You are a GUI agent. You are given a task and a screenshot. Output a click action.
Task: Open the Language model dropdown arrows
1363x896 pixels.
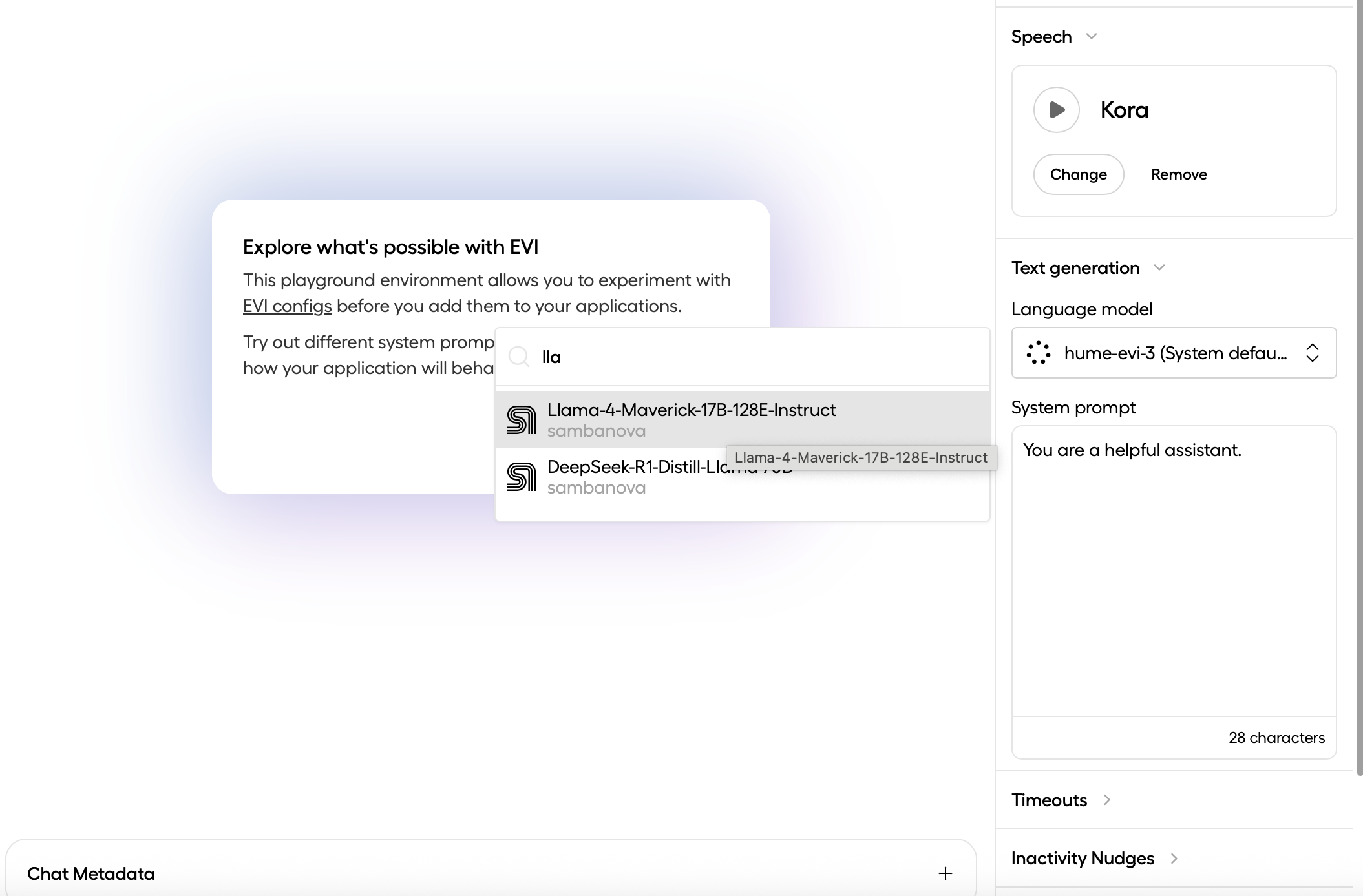point(1312,353)
